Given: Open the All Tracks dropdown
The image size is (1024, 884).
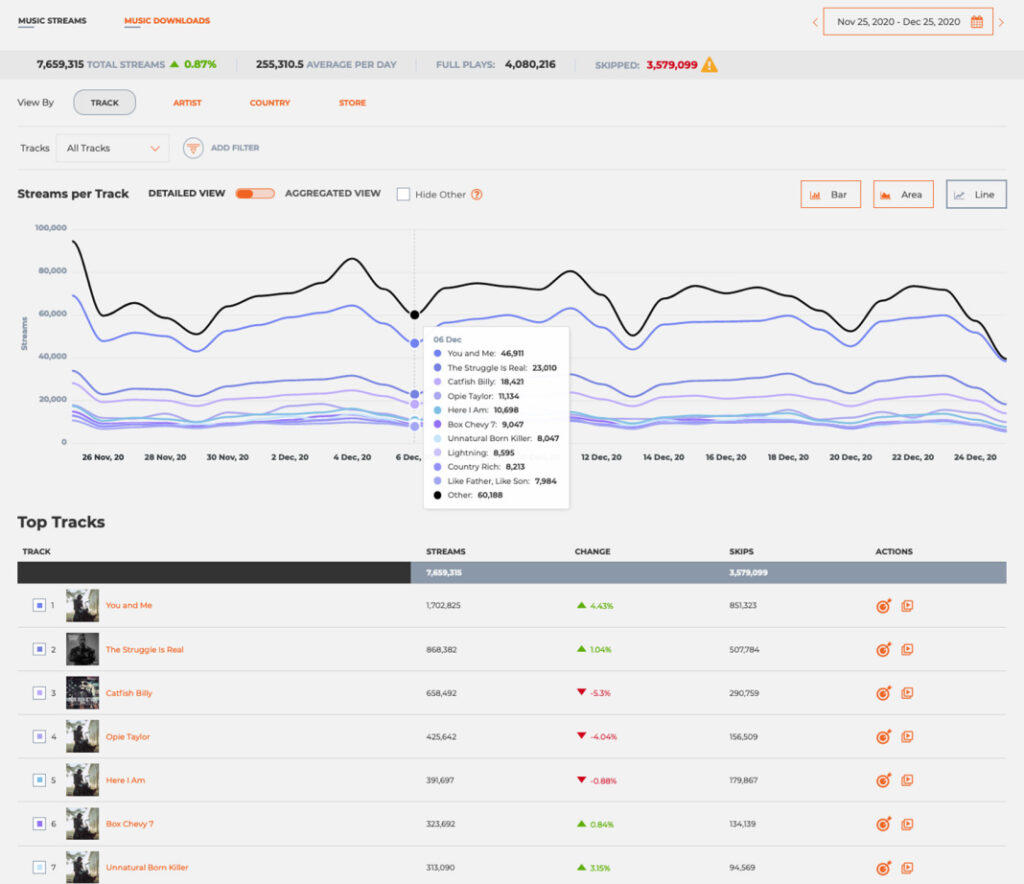Looking at the screenshot, I should point(112,148).
